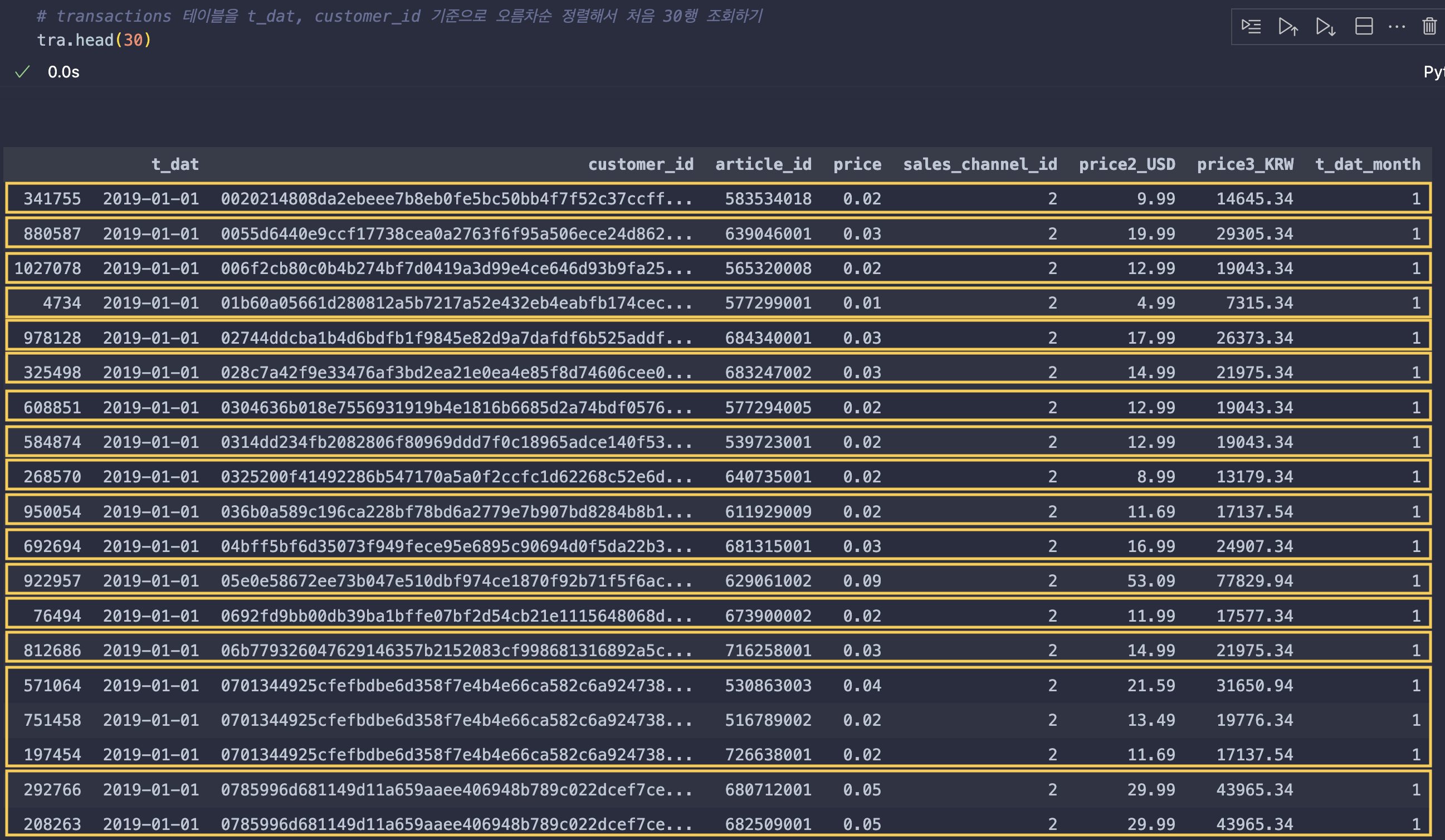The image size is (1445, 840).
Task: Select the customer_id column header
Action: [641, 164]
